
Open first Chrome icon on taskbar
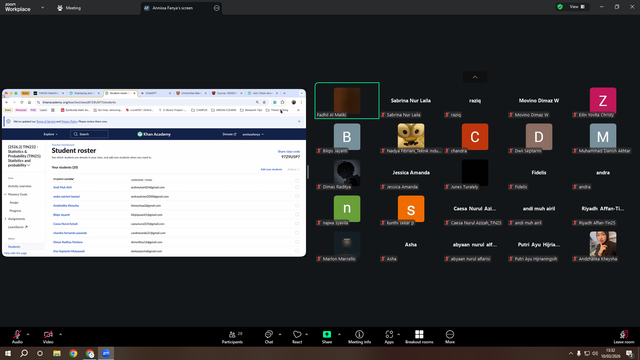(x=73, y=353)
